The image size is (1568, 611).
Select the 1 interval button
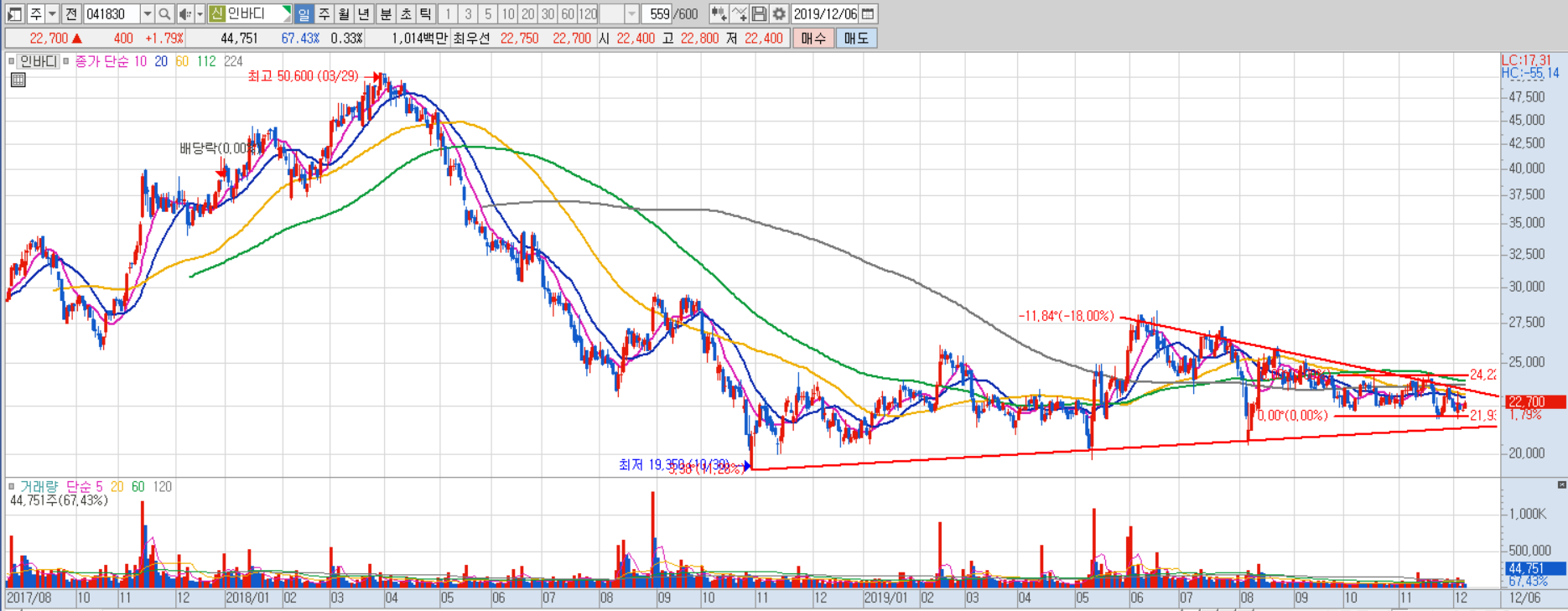[x=448, y=13]
